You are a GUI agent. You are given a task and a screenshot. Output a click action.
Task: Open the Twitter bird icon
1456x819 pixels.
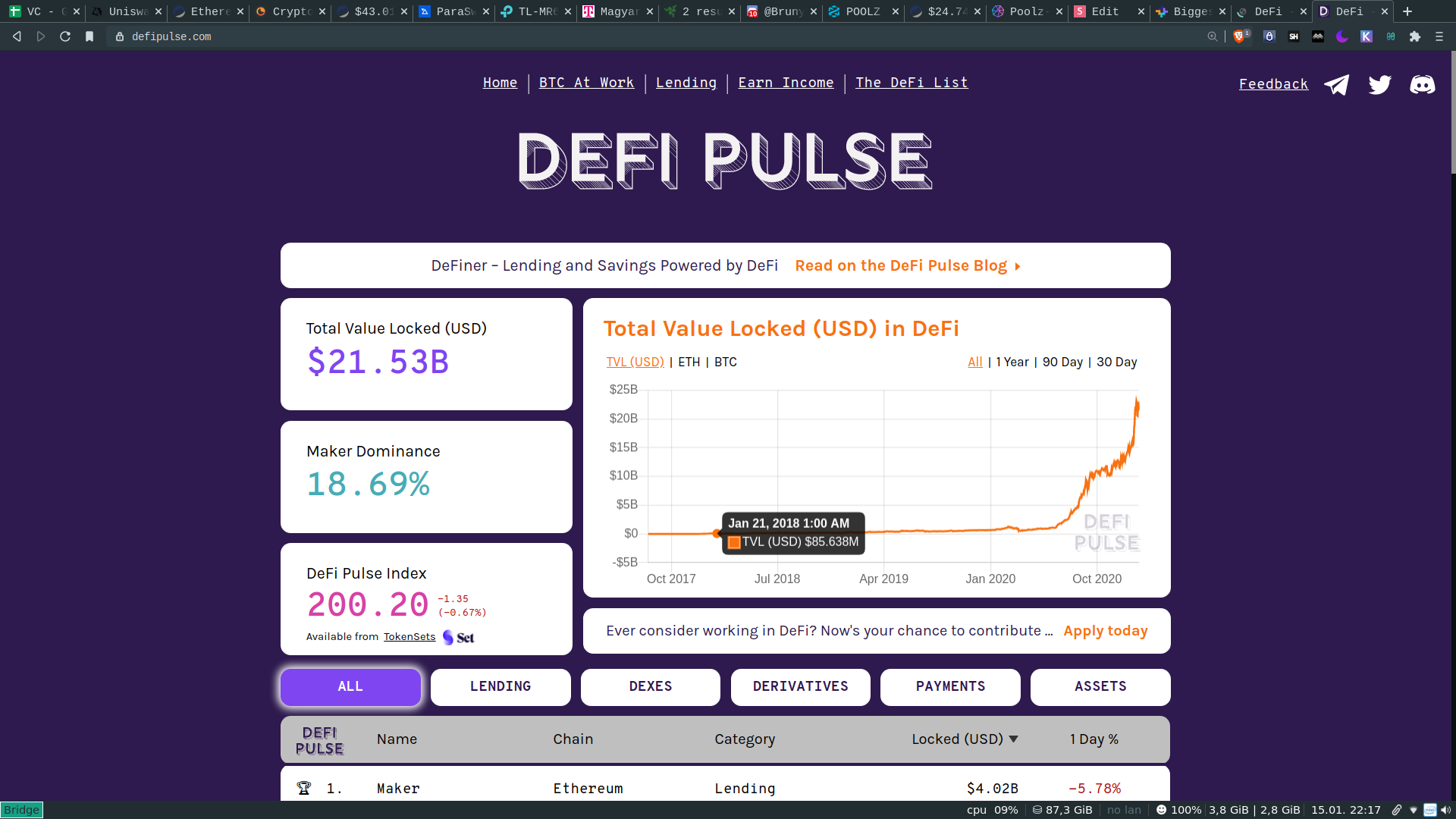click(1379, 84)
